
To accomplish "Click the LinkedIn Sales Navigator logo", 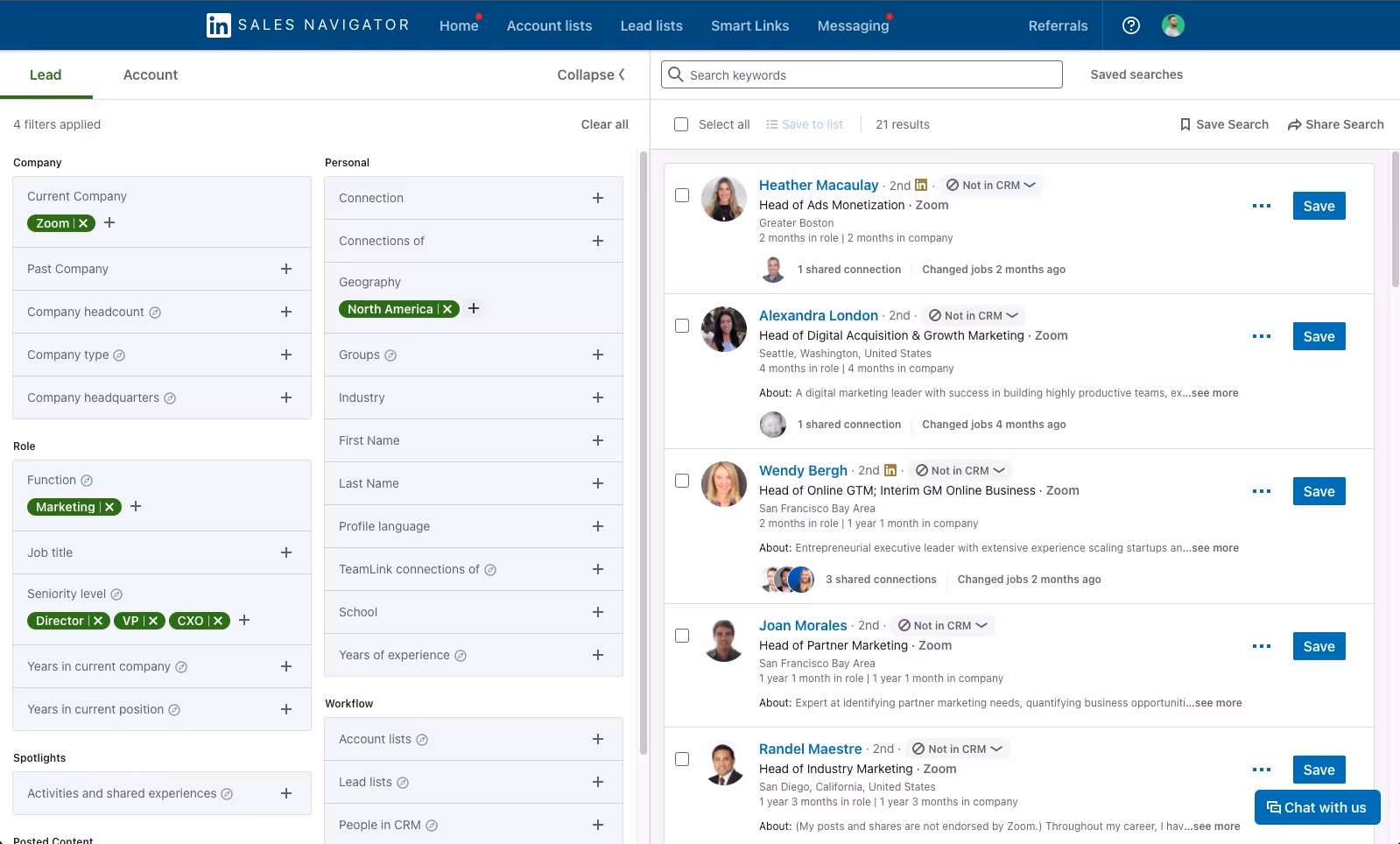I will point(307,25).
